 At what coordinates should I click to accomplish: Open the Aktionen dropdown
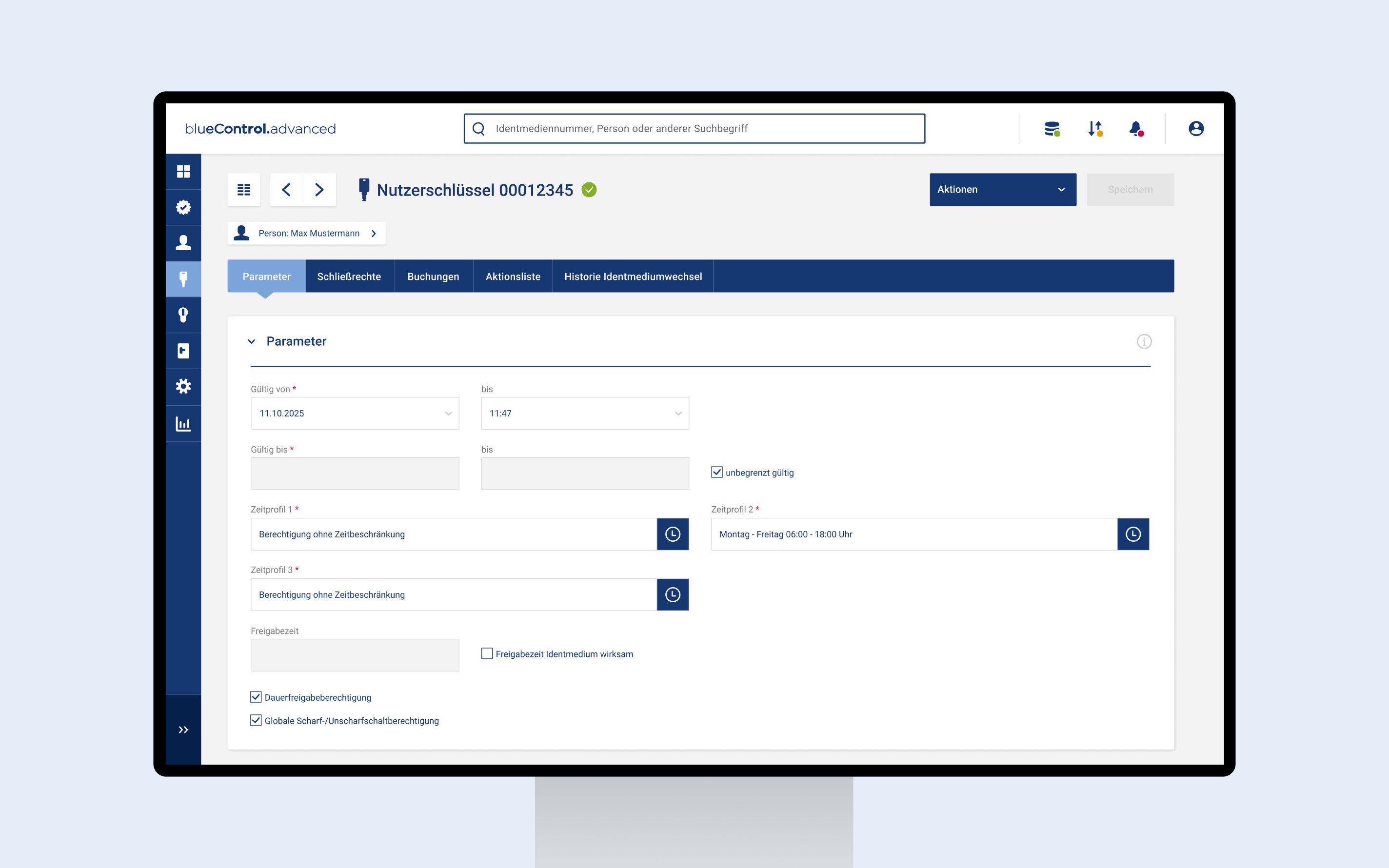click(x=1002, y=189)
